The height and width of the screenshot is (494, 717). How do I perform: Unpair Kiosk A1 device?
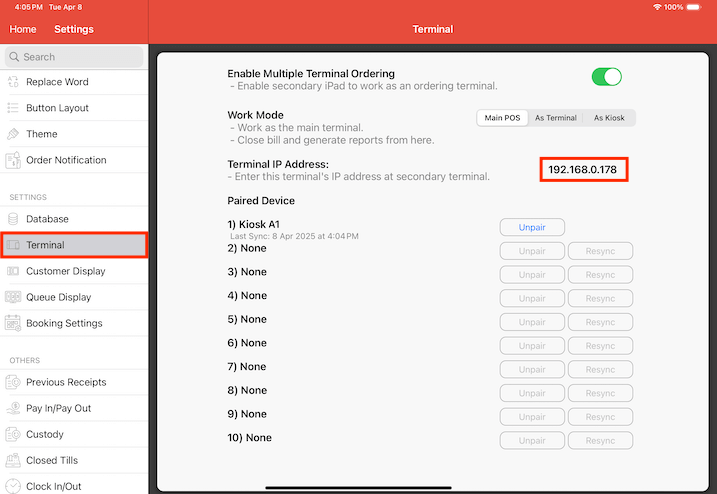532,227
